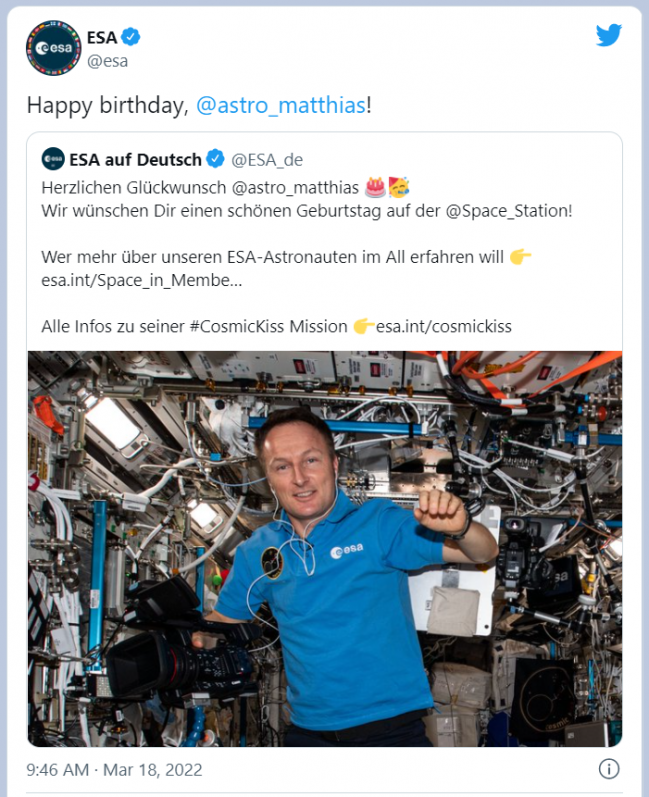Open the tweet info icon
The height and width of the screenshot is (797, 649).
pyautogui.click(x=608, y=769)
